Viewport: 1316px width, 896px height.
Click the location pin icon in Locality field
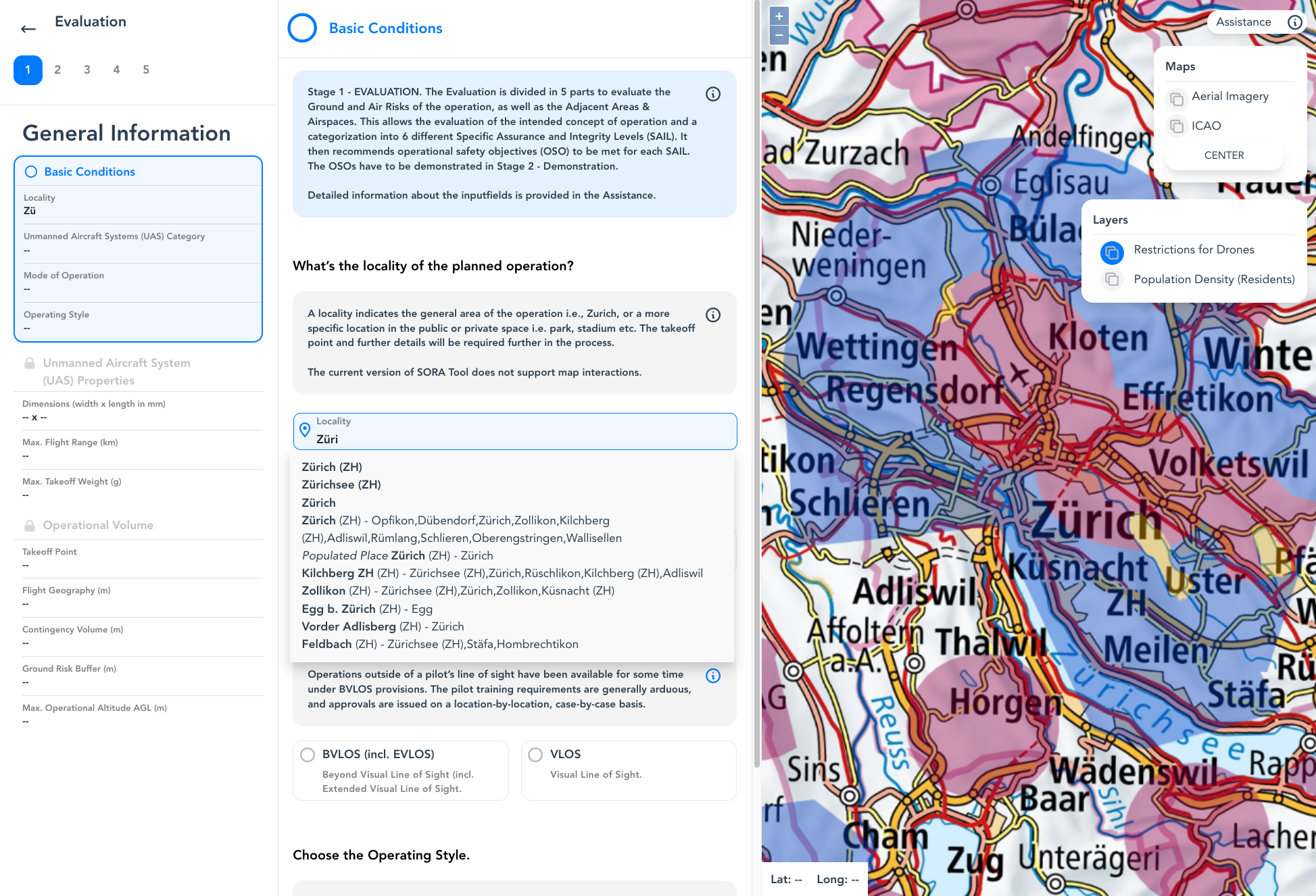pyautogui.click(x=305, y=430)
